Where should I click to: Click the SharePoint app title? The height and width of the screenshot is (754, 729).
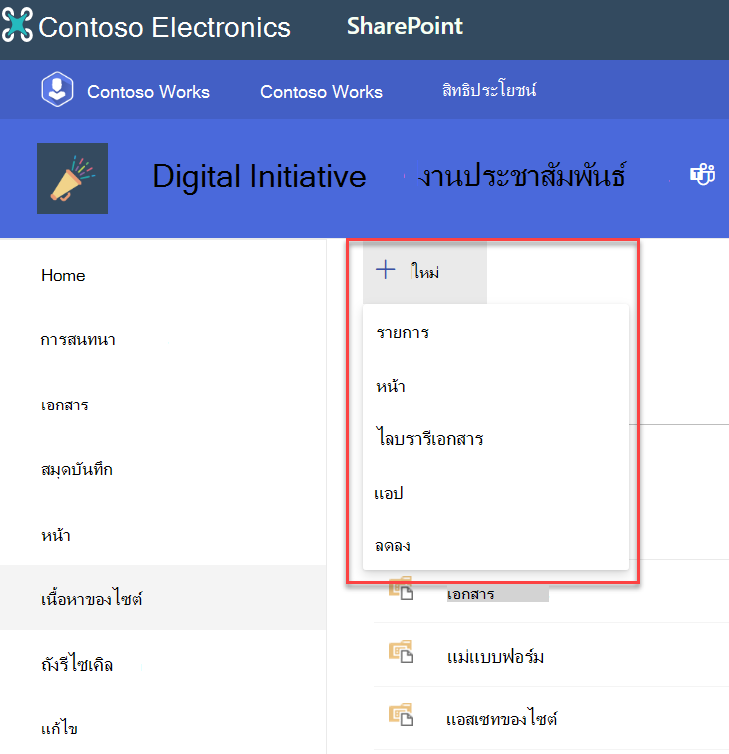[405, 26]
